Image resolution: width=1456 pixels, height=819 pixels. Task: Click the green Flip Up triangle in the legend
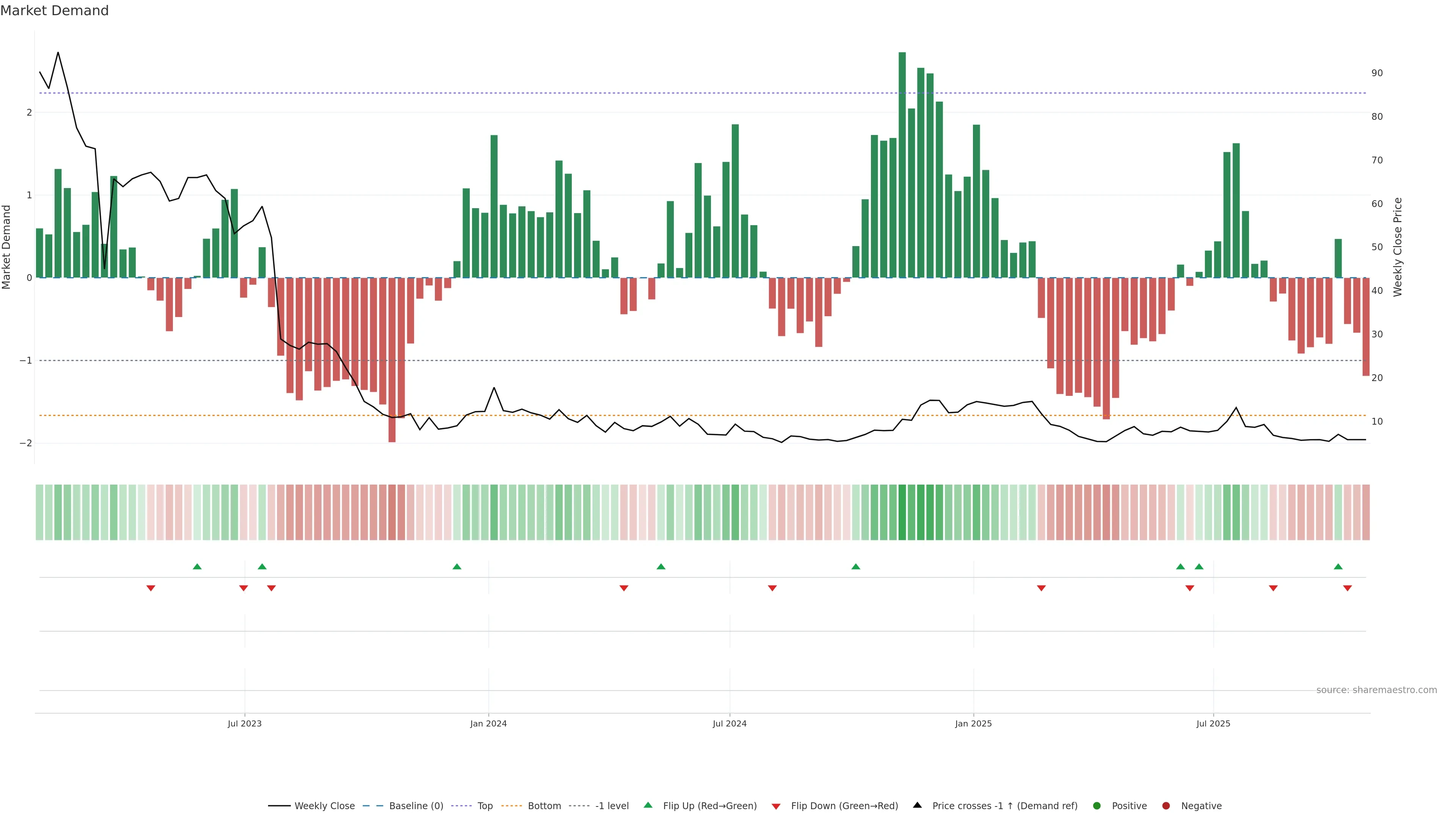tap(648, 805)
